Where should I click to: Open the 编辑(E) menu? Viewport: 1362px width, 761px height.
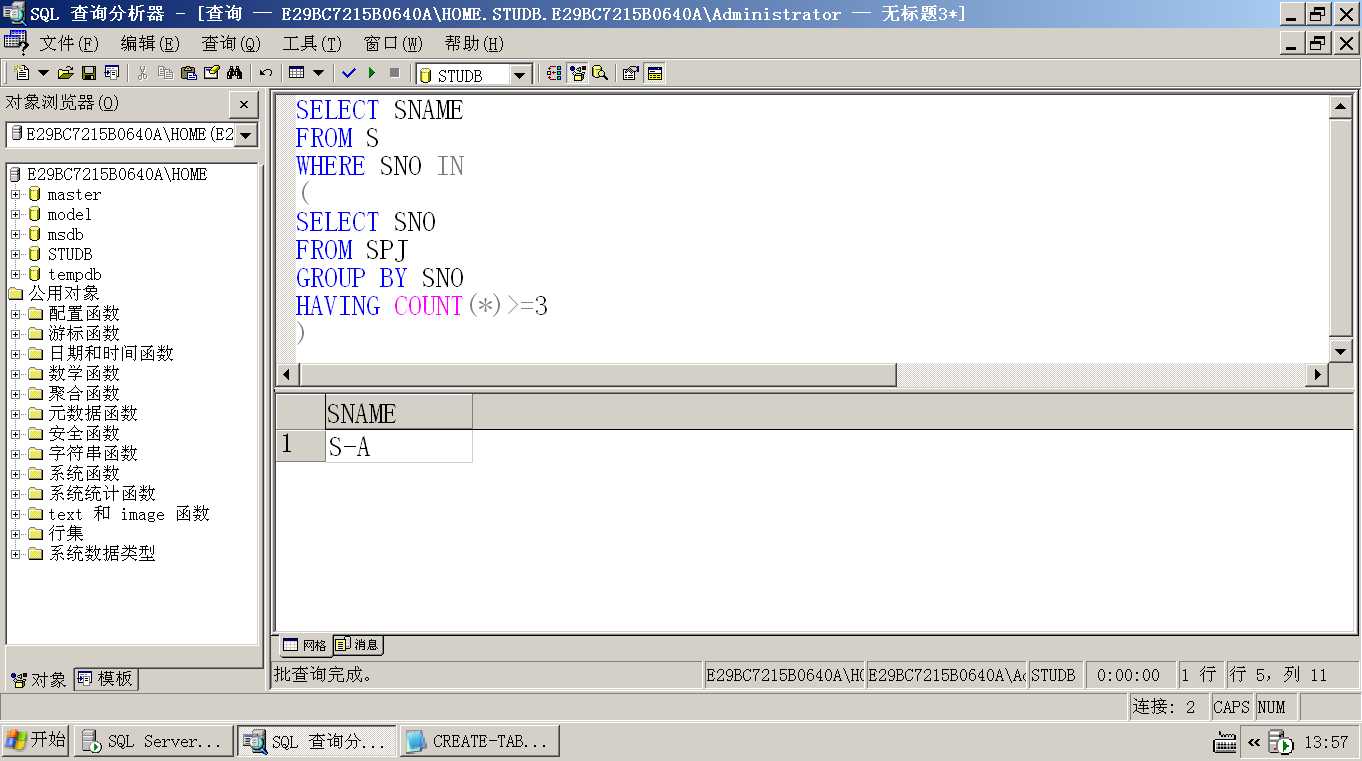pyautogui.click(x=150, y=43)
